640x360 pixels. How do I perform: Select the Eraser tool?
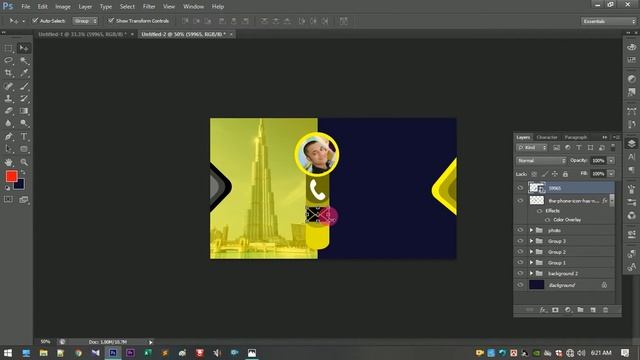tap(9, 111)
